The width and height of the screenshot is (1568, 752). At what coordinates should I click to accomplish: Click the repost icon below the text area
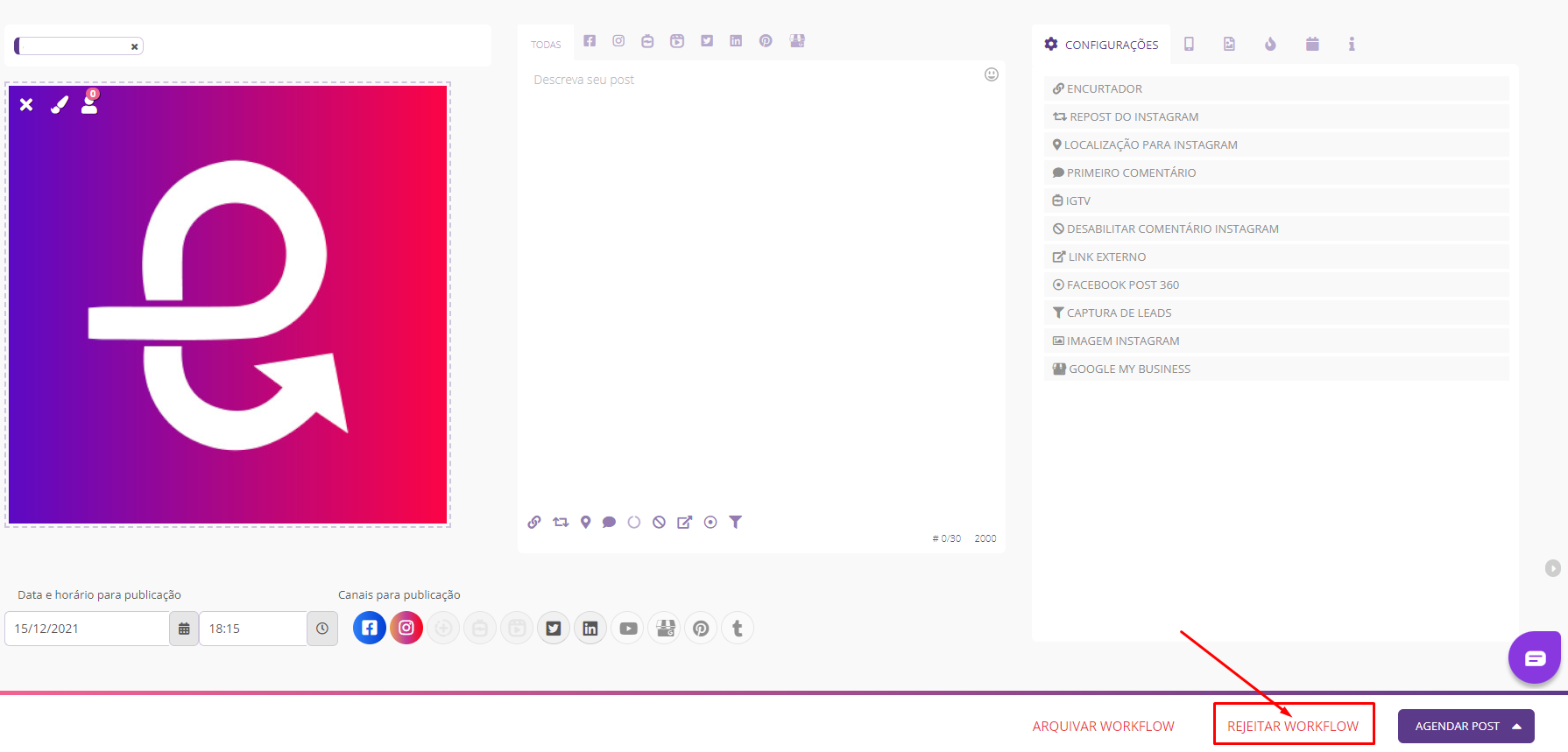(561, 522)
